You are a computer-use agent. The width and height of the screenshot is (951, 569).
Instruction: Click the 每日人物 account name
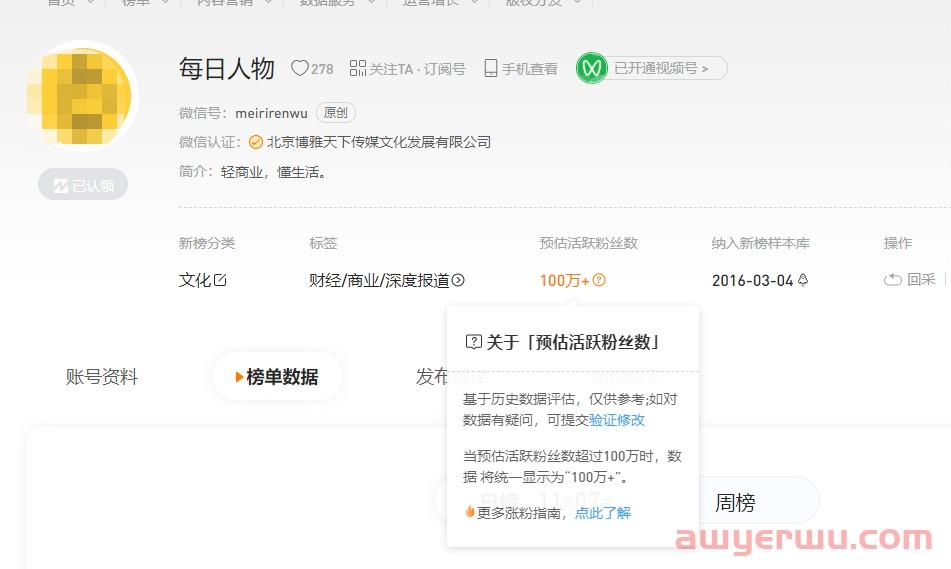227,69
